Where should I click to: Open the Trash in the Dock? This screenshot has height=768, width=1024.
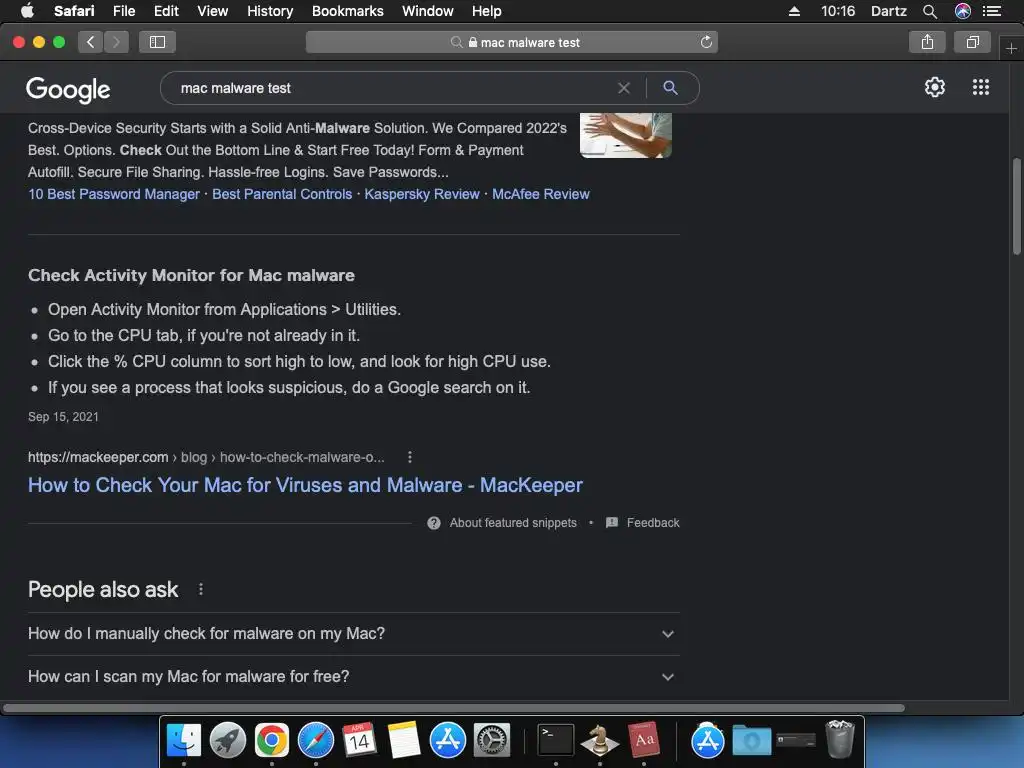839,739
